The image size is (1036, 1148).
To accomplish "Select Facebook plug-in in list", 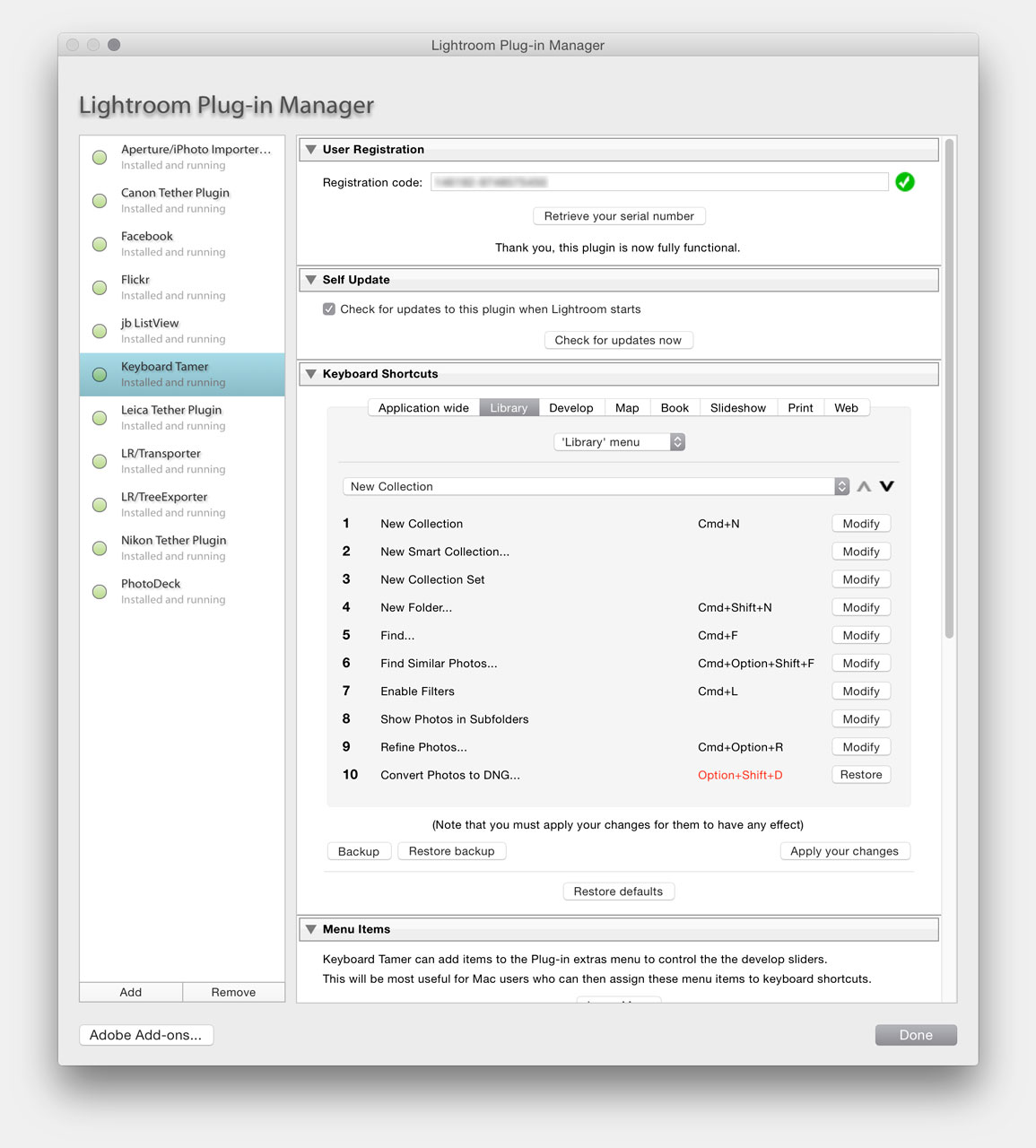I will coord(182,244).
